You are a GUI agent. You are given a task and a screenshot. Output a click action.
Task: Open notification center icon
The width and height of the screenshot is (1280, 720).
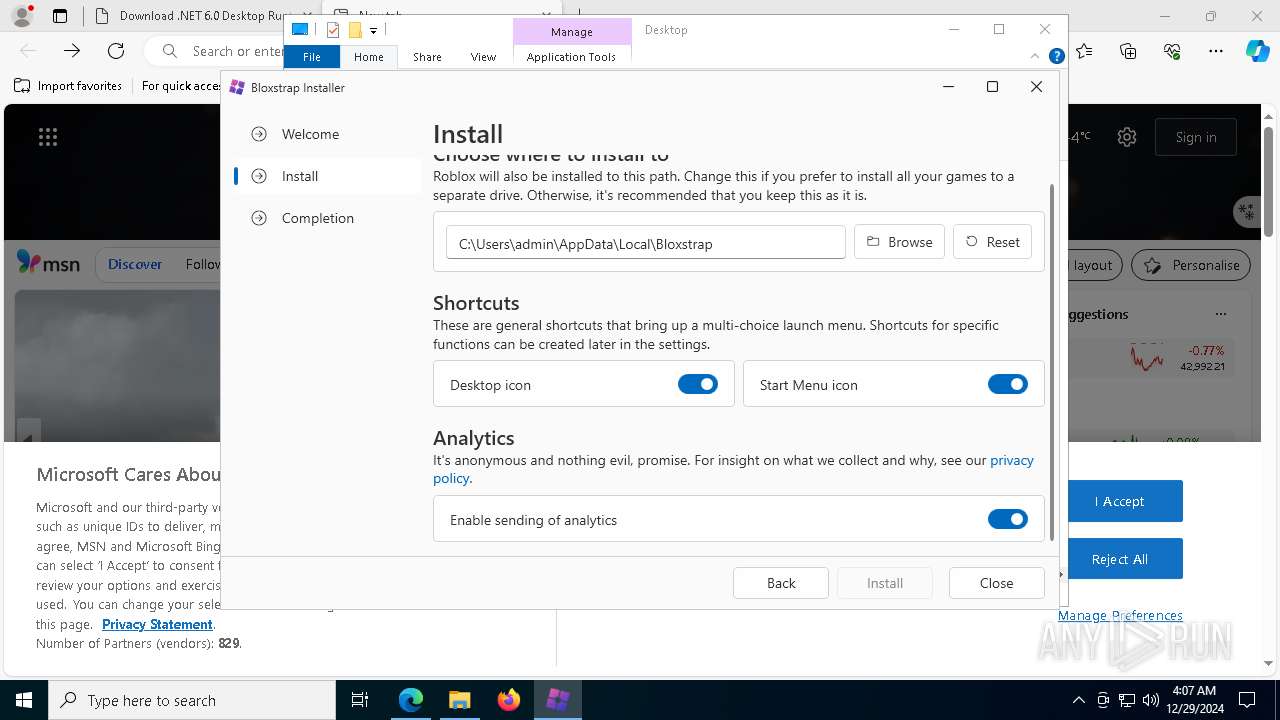(x=1247, y=700)
